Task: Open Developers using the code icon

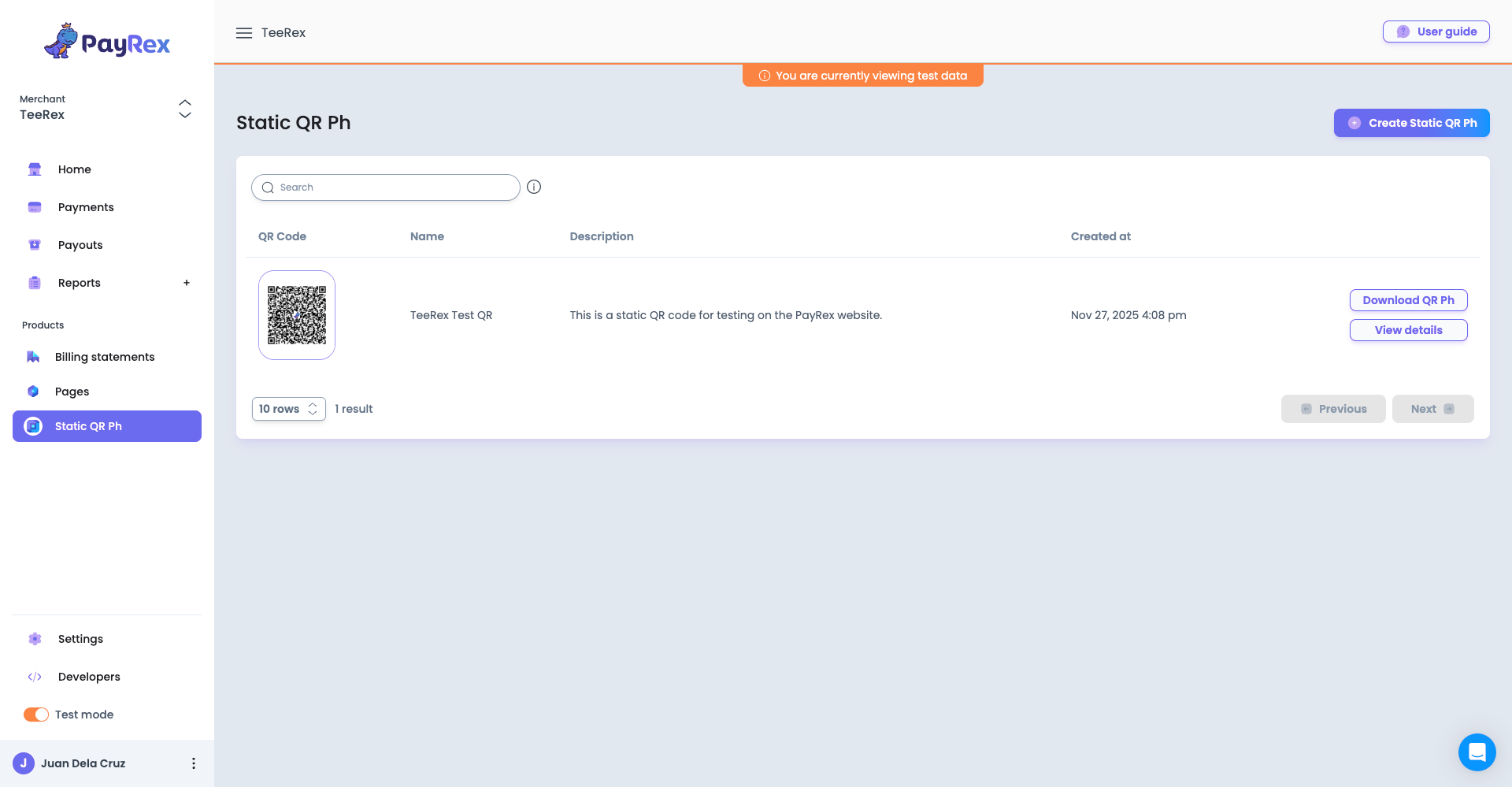Action: tap(35, 676)
